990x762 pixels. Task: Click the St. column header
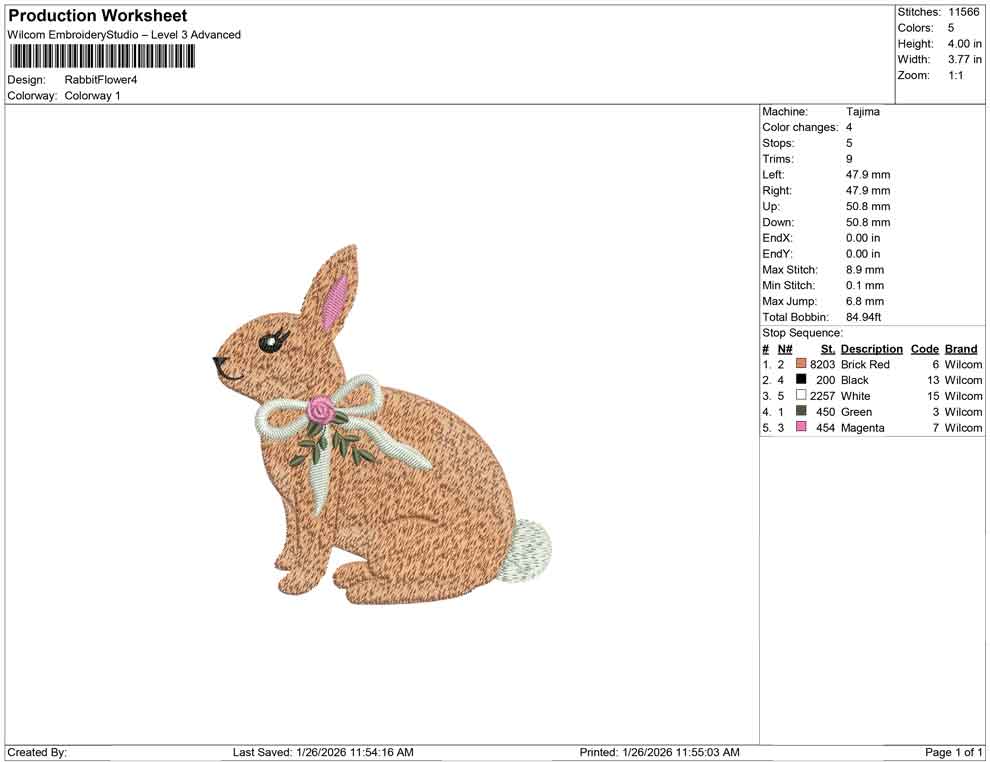(x=827, y=348)
